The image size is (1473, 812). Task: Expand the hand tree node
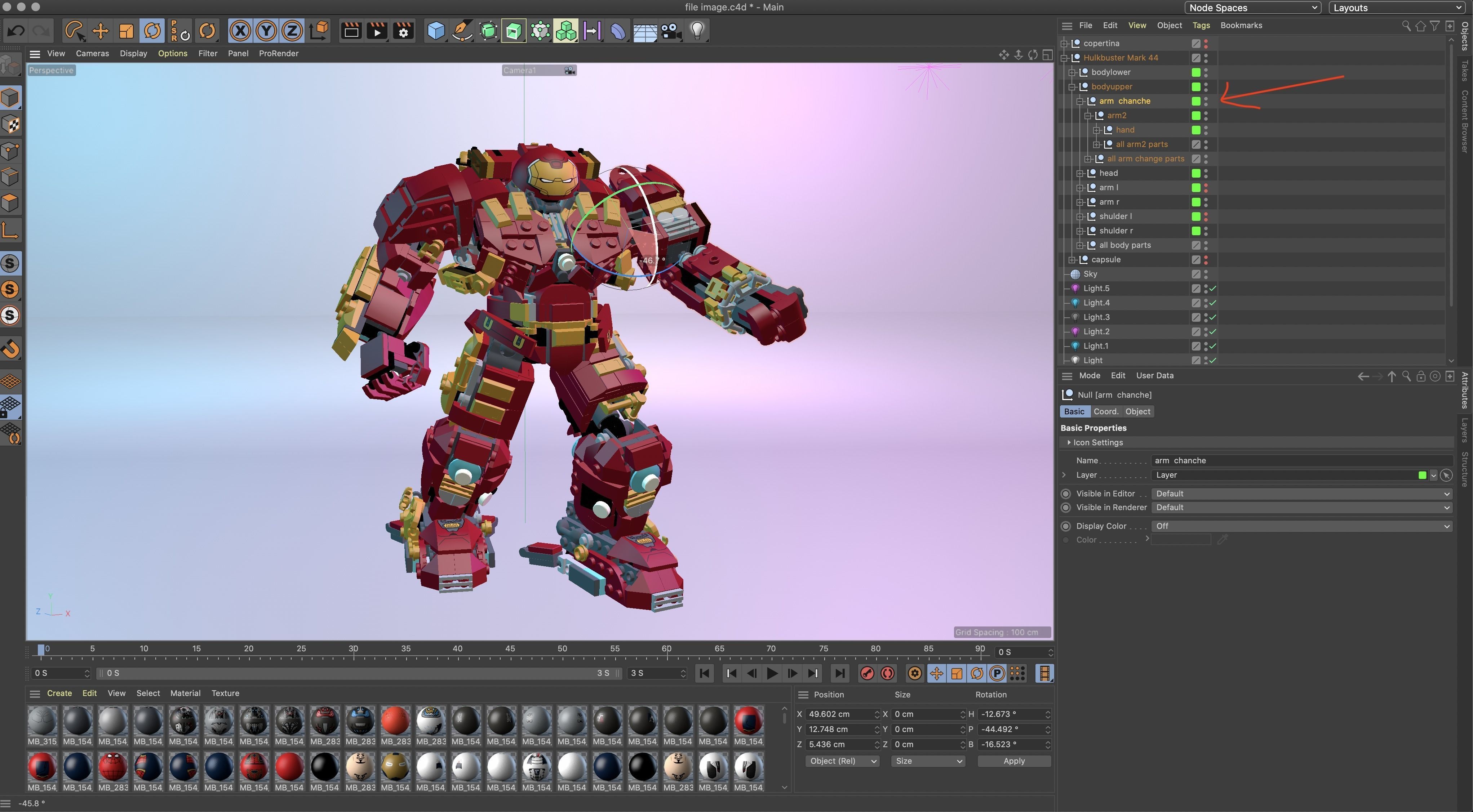pos(1096,130)
